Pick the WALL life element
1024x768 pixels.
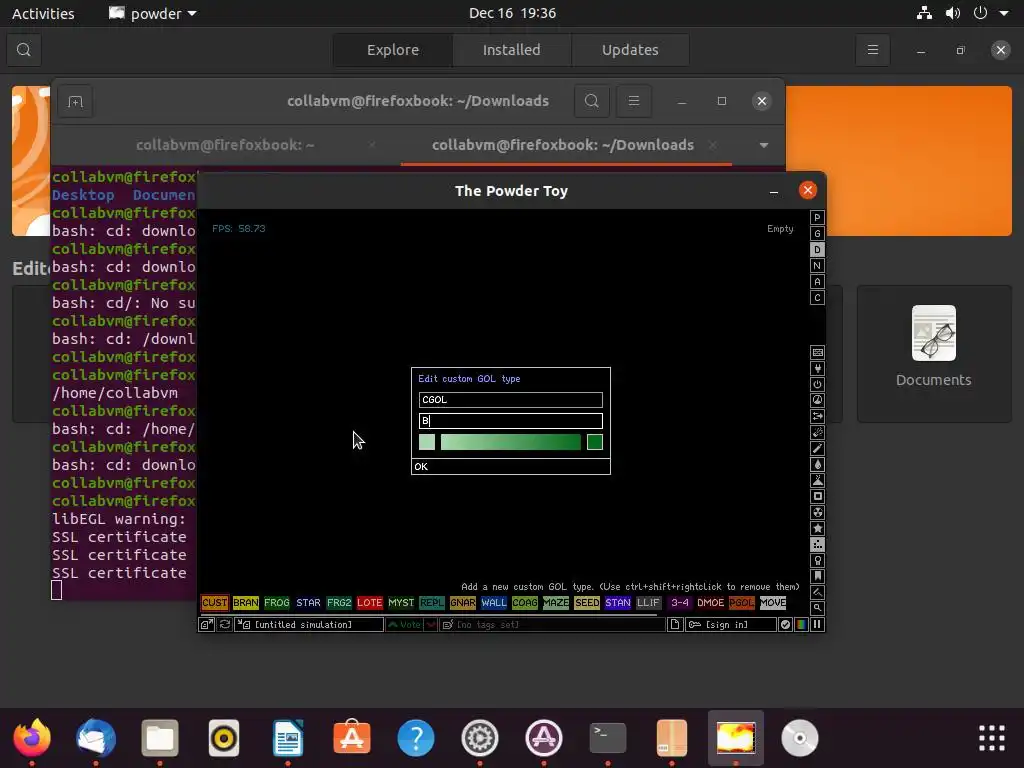point(494,603)
